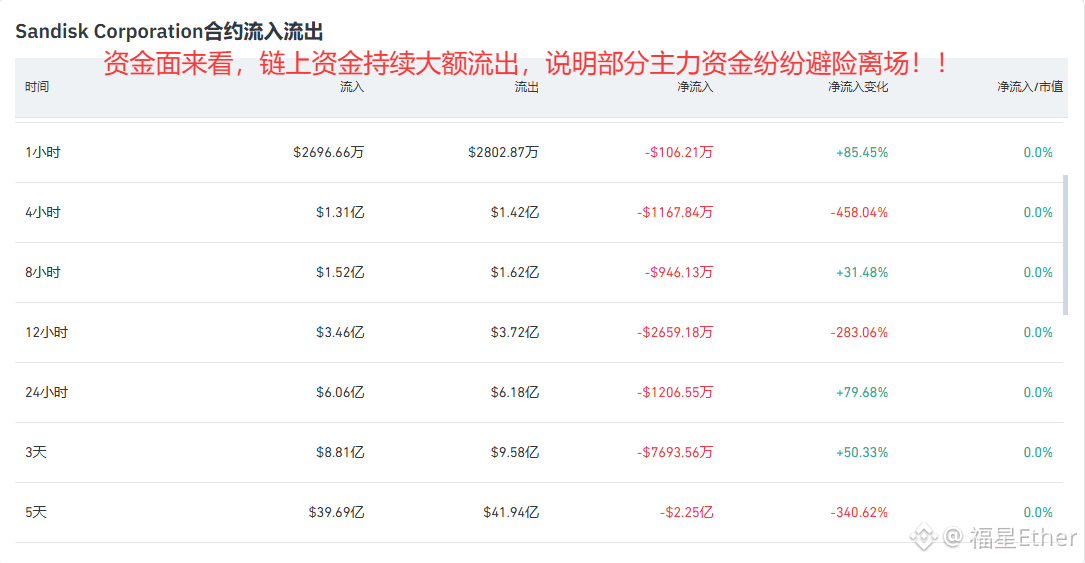Sort by the 净流入变化 column header
This screenshot has height=563, width=1085.
(x=858, y=86)
